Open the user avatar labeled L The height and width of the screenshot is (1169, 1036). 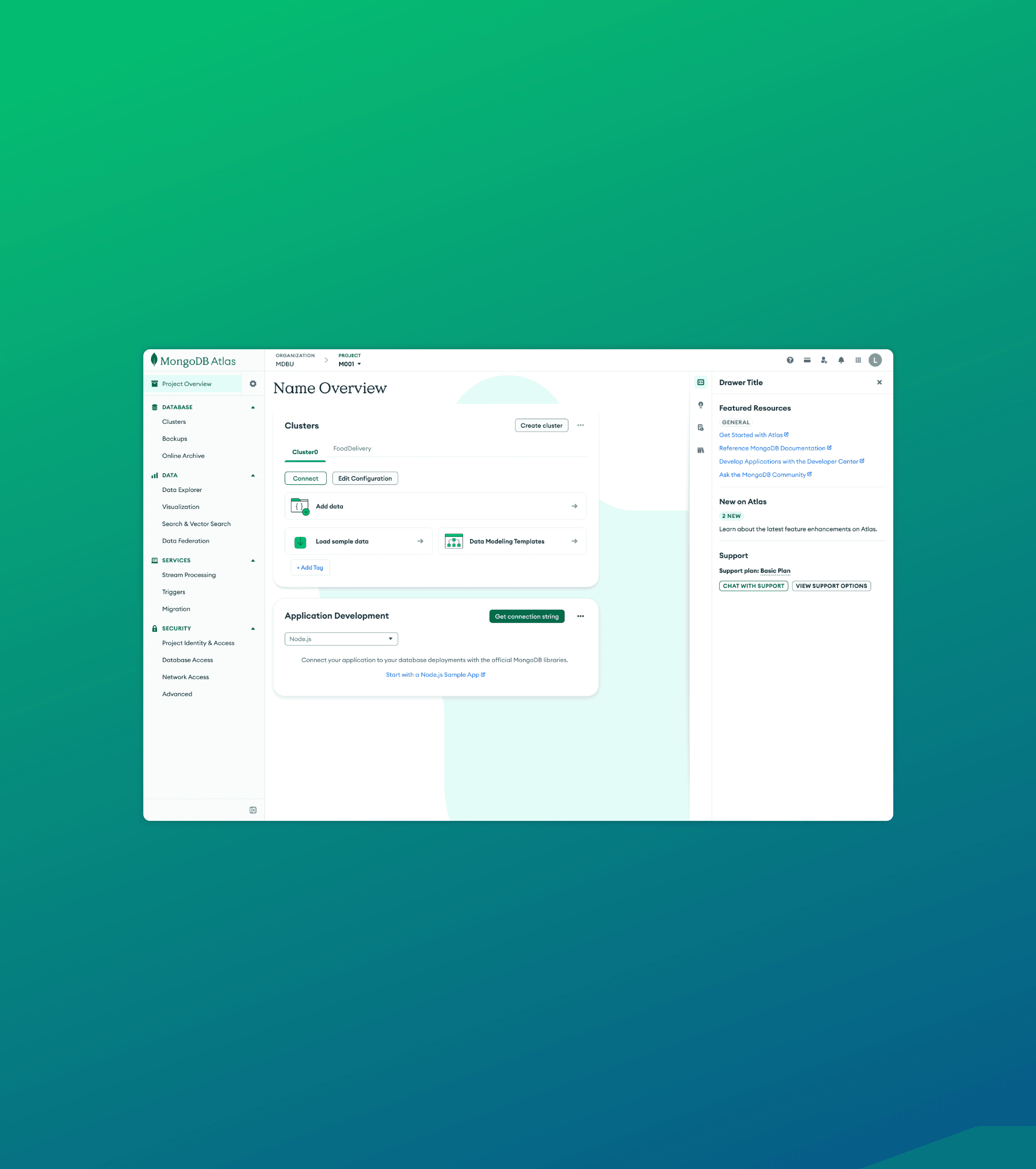pos(875,360)
